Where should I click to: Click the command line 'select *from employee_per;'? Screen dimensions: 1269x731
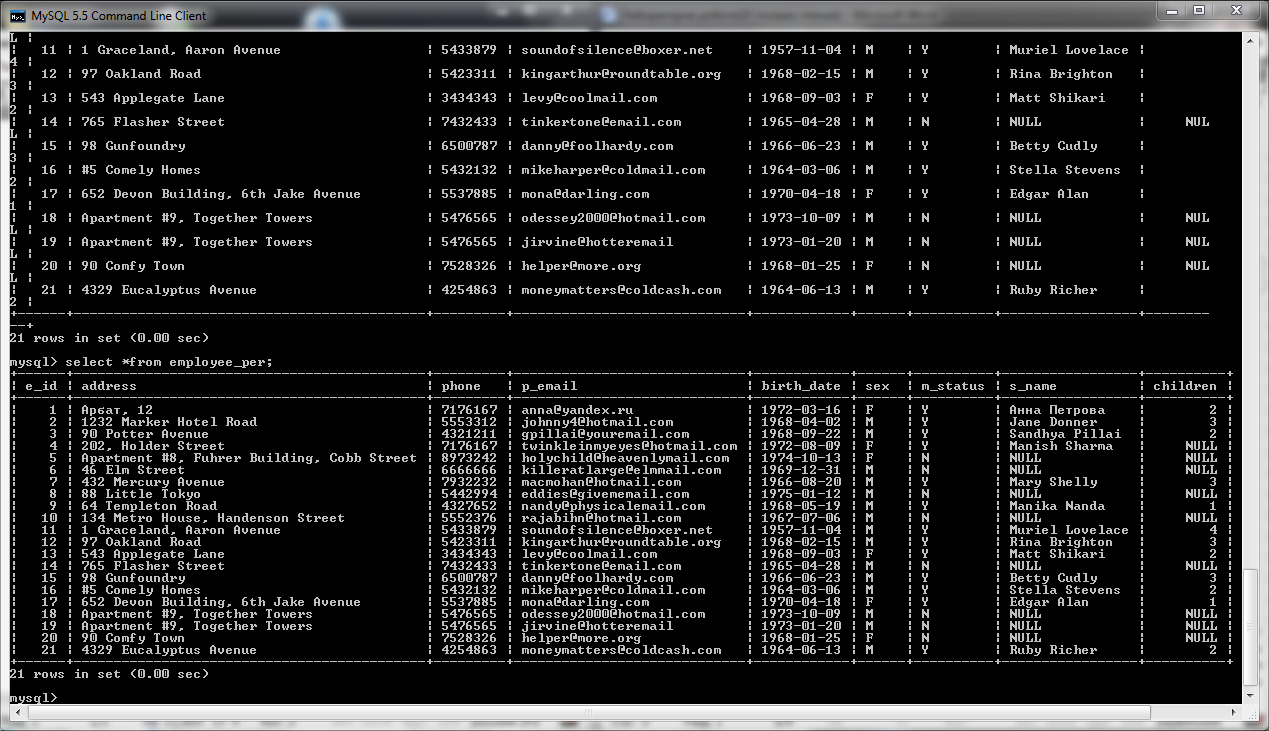pyautogui.click(x=169, y=362)
